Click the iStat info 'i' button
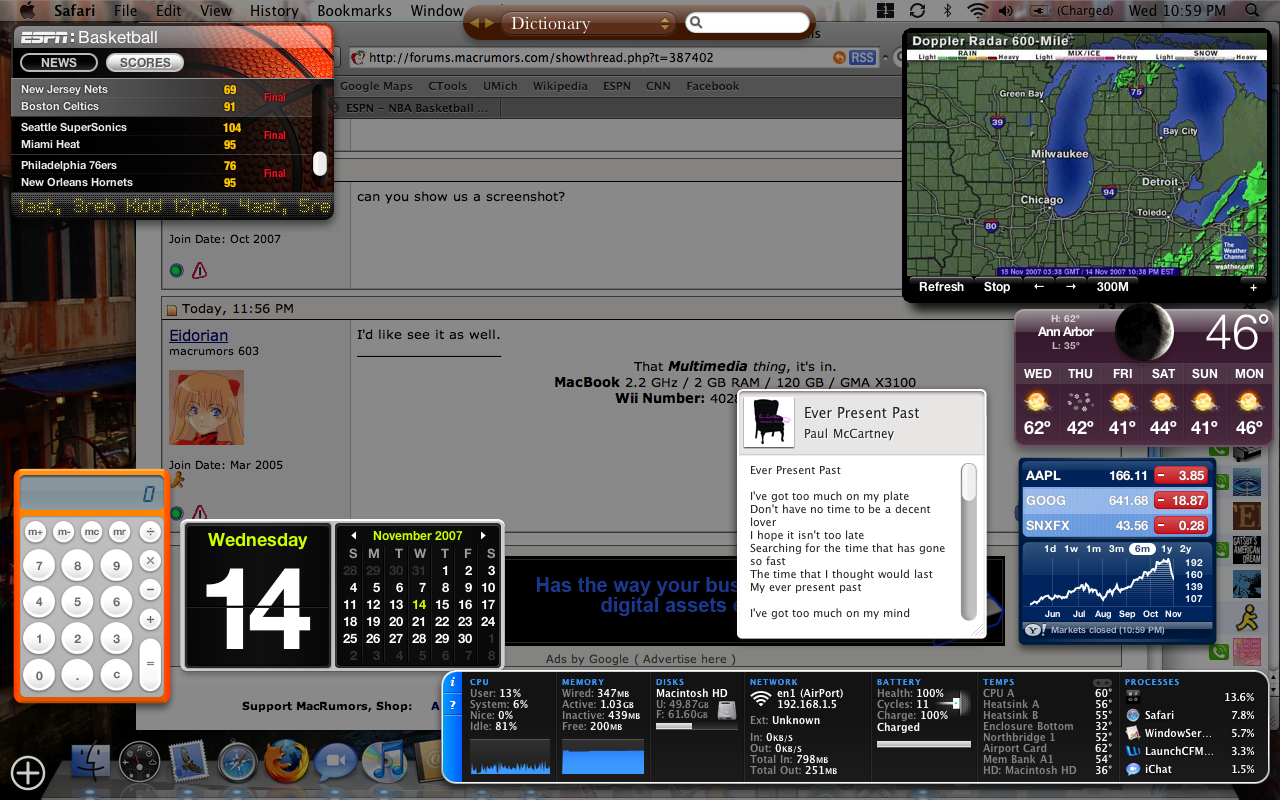 pyautogui.click(x=452, y=683)
